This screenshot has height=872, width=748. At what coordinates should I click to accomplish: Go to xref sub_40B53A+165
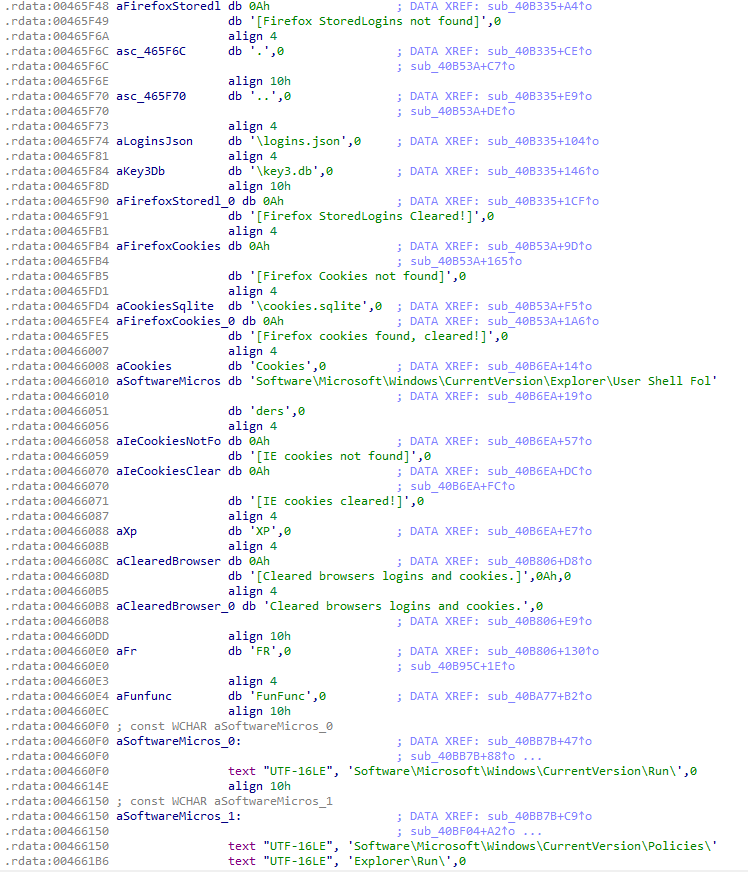click(x=462, y=261)
